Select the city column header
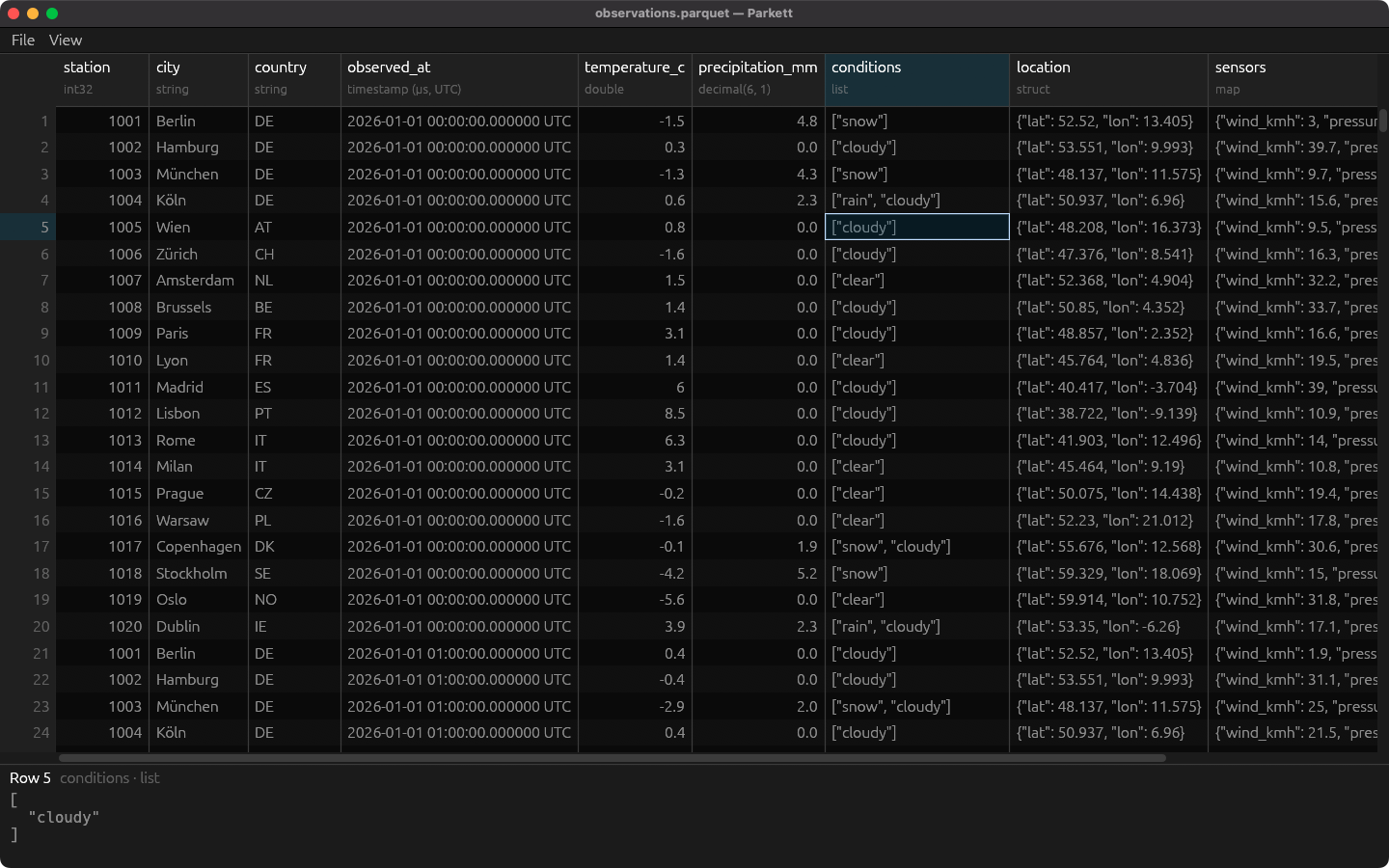Viewport: 1389px width, 868px height. click(199, 79)
